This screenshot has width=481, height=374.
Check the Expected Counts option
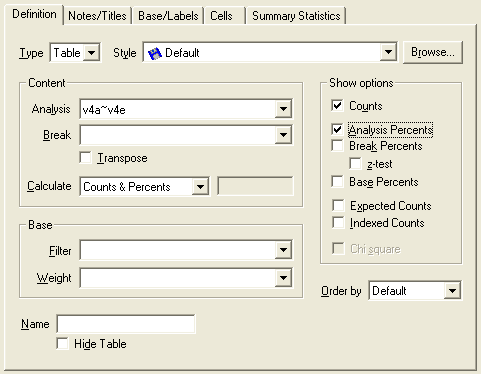coord(338,206)
